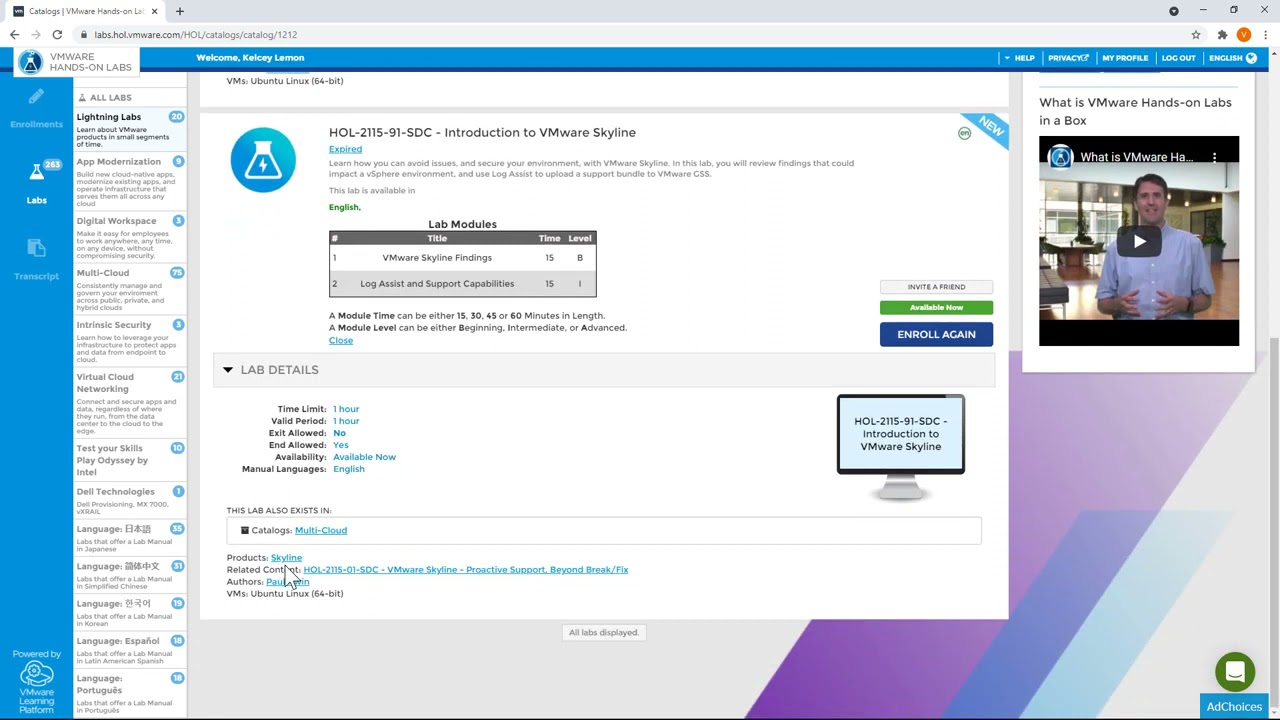This screenshot has width=1280, height=720.
Task: Open My Profile in header
Action: tap(1125, 58)
